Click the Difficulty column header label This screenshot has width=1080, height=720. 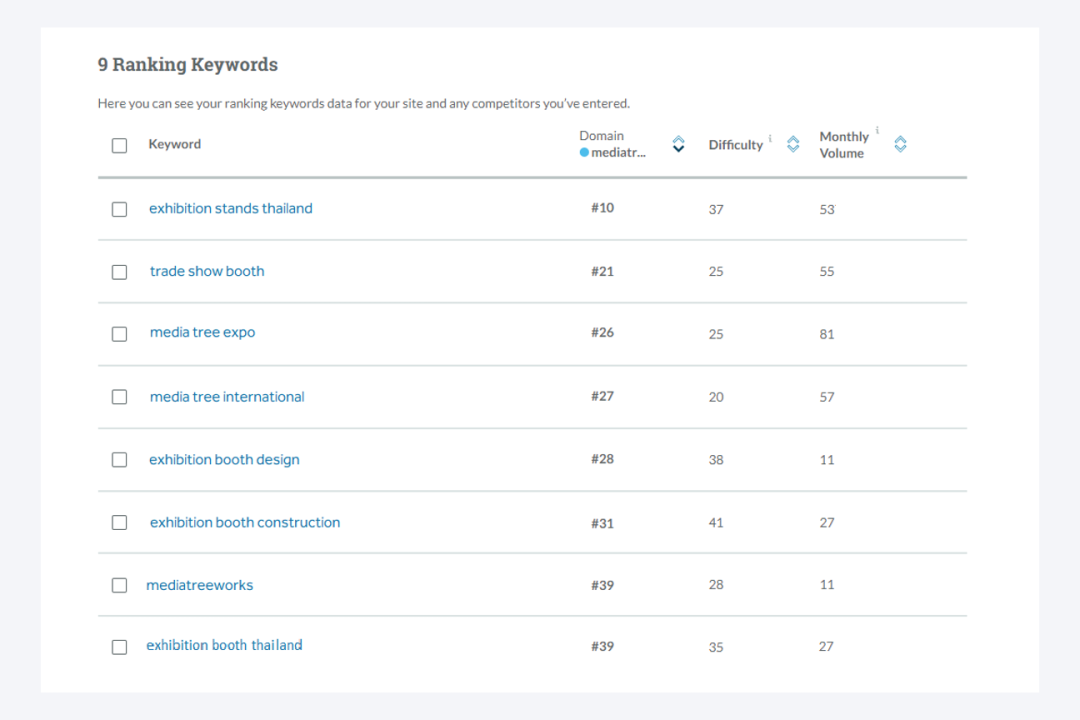click(736, 145)
